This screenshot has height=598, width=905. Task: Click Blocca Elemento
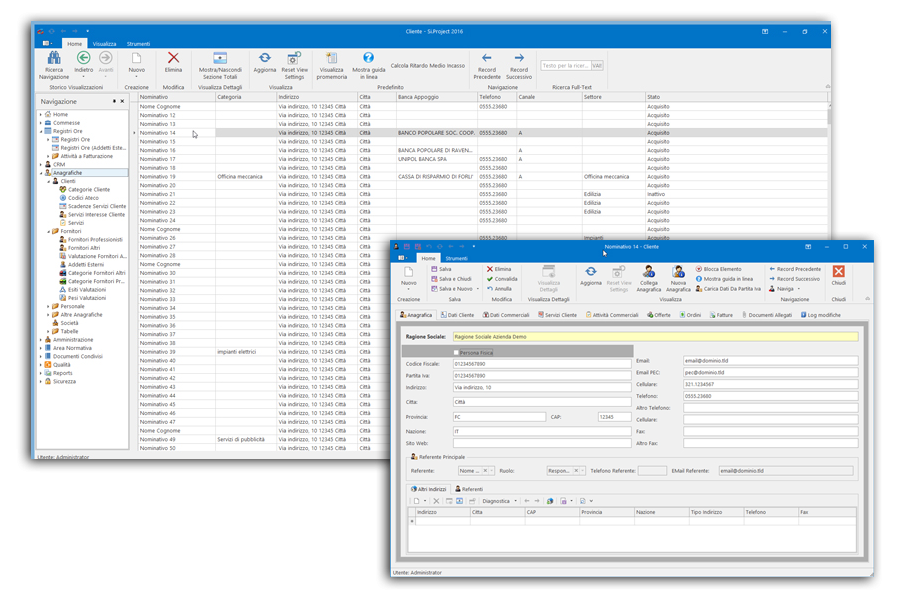coord(719,269)
